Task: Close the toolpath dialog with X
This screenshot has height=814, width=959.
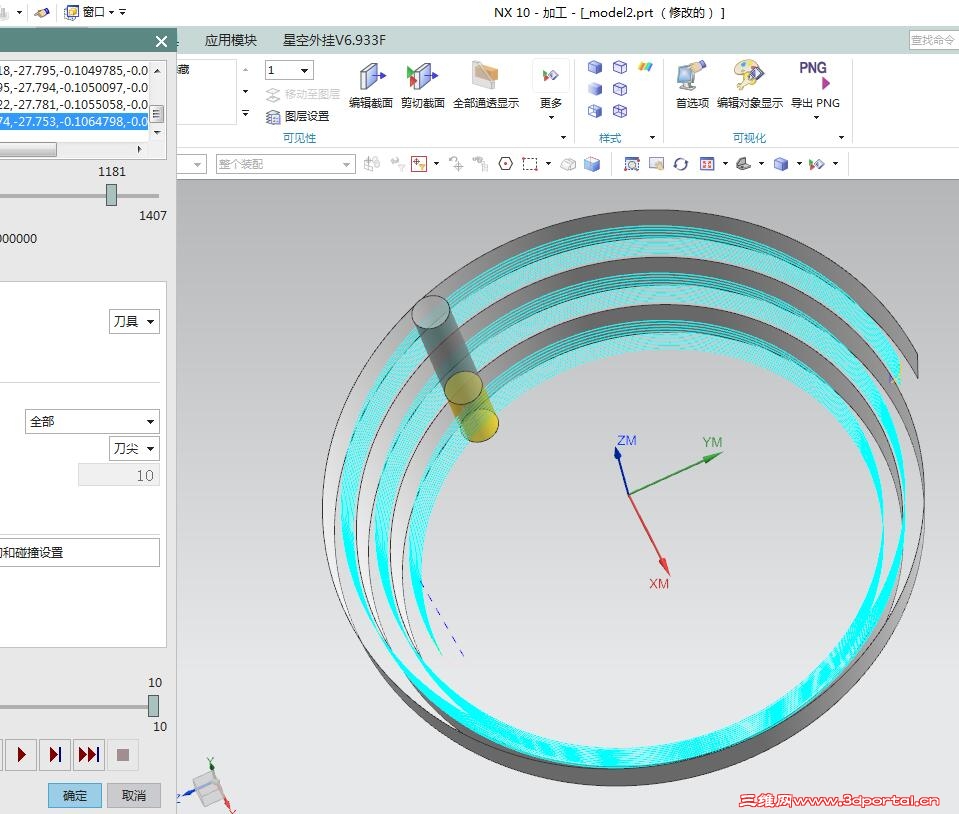Action: click(161, 41)
